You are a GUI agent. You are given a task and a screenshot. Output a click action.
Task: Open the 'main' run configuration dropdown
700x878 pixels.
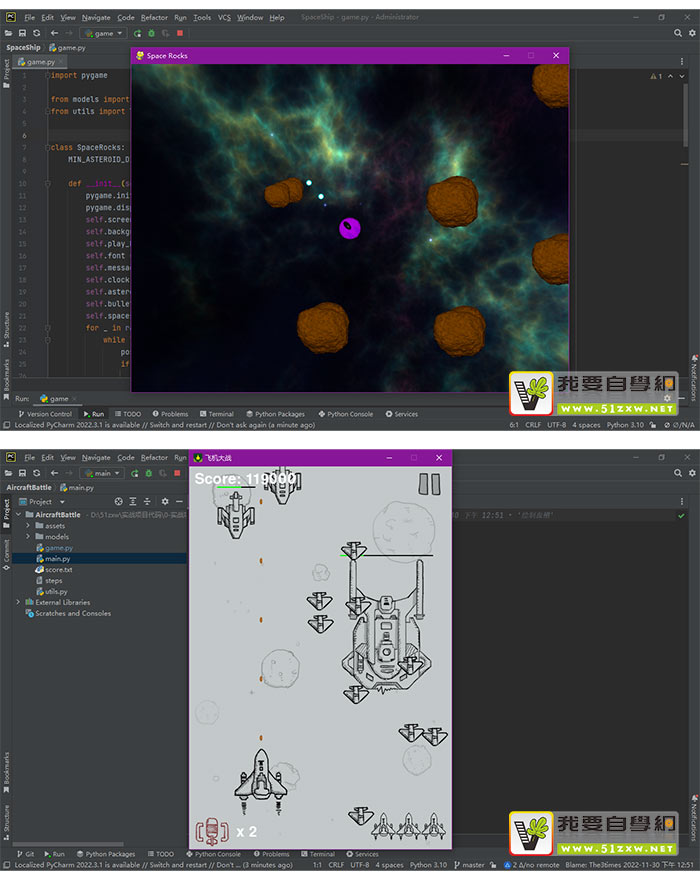tap(101, 473)
